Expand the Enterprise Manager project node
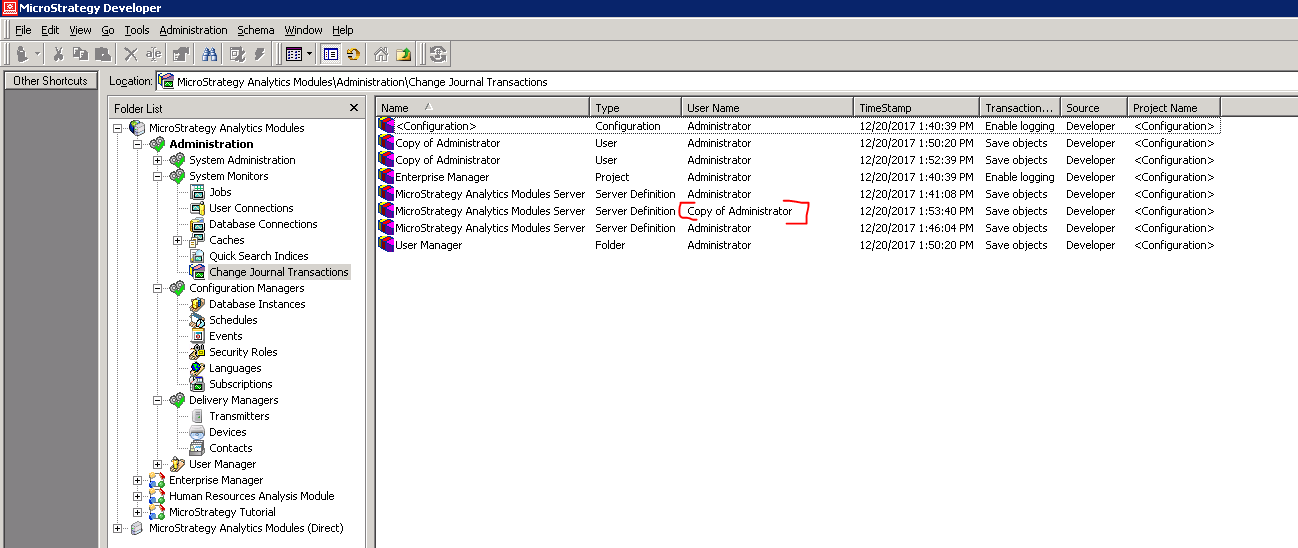This screenshot has width=1298, height=548. click(x=138, y=480)
